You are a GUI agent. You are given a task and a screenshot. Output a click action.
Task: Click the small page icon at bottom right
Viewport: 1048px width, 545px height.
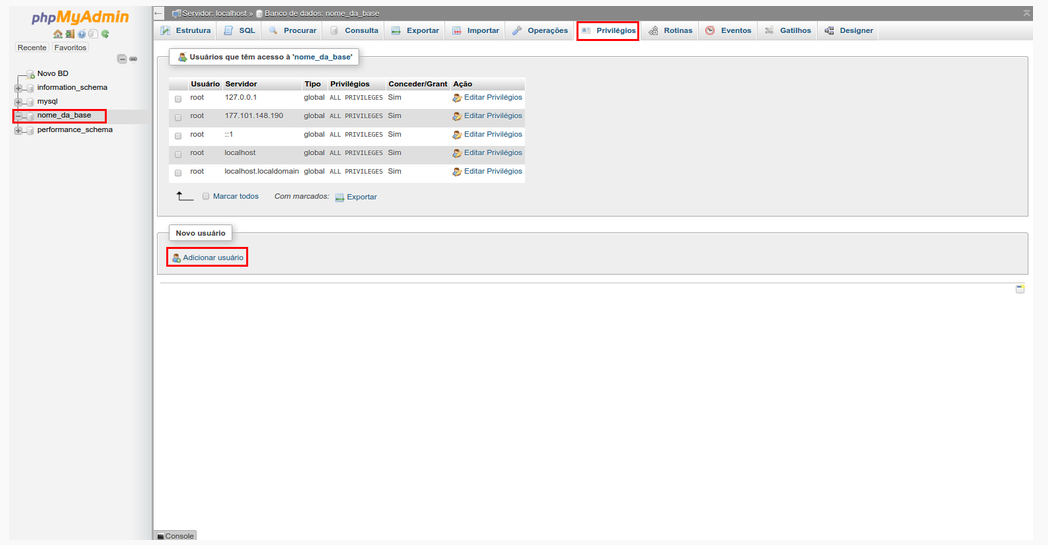click(x=1020, y=289)
